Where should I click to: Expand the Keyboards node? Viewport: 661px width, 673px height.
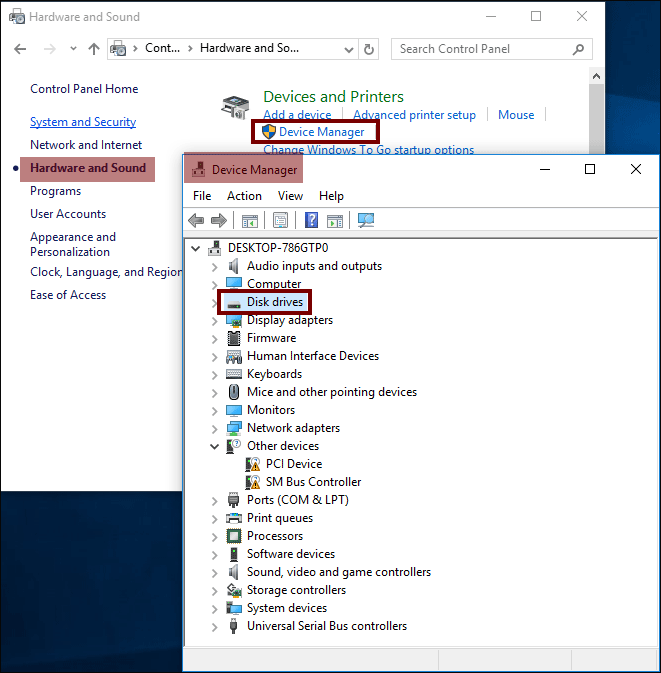(215, 375)
